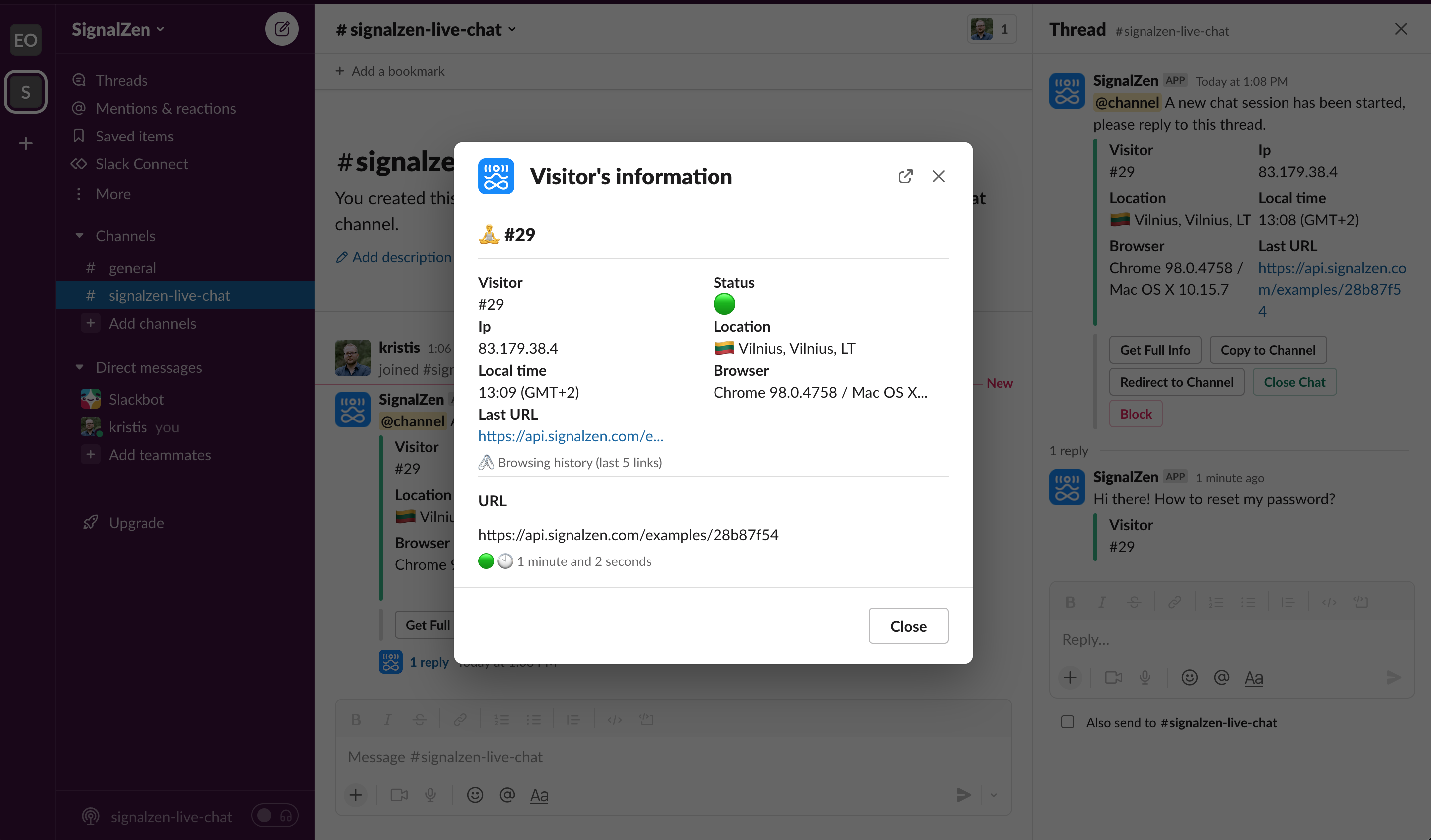Image resolution: width=1431 pixels, height=840 pixels.
Task: Enable Also send to #signalzen-live-chat
Action: point(1068,722)
